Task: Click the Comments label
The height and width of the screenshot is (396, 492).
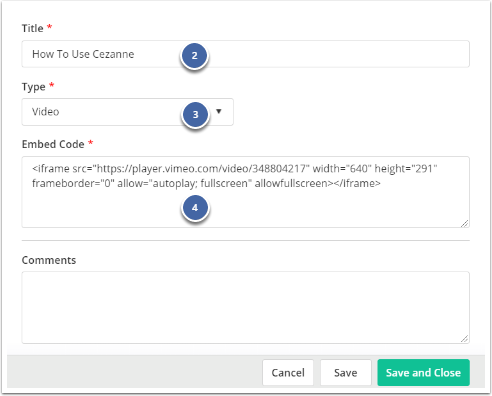Action: pyautogui.click(x=49, y=260)
